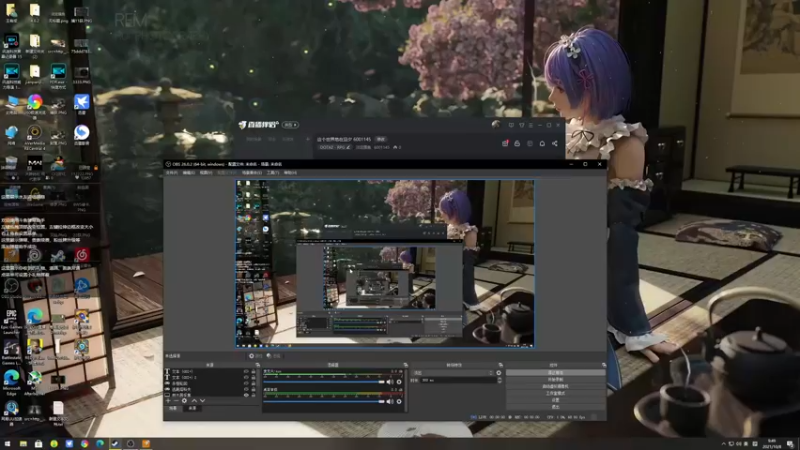Screen dimensions: 800x450
Task: Open the gift icon with red dot
Action: pos(505,143)
